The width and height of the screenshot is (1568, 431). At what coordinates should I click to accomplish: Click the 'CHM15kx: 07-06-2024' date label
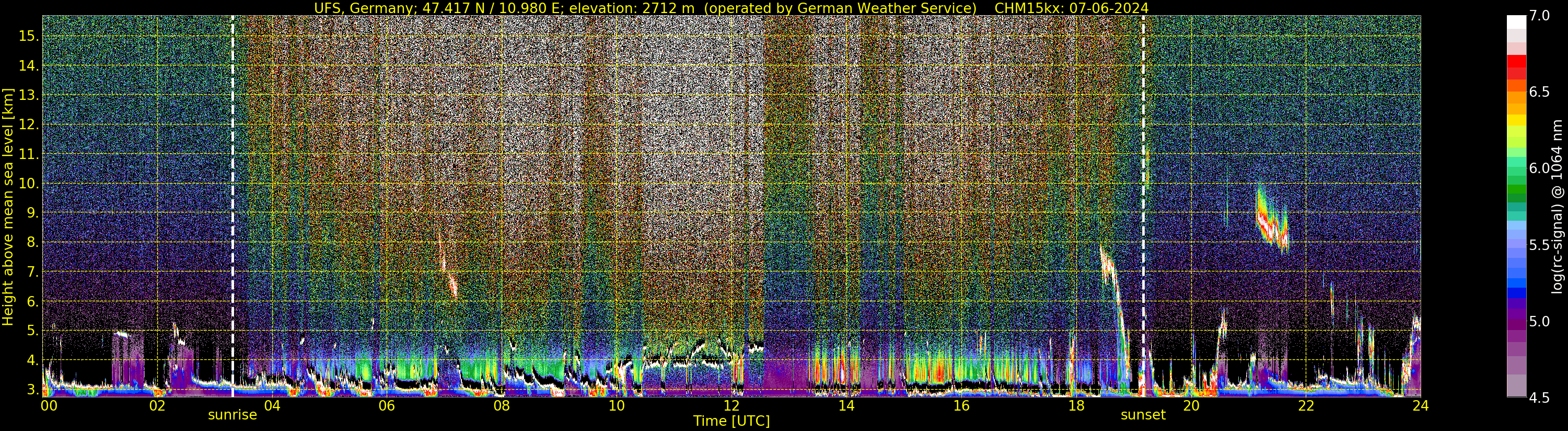point(1071,8)
